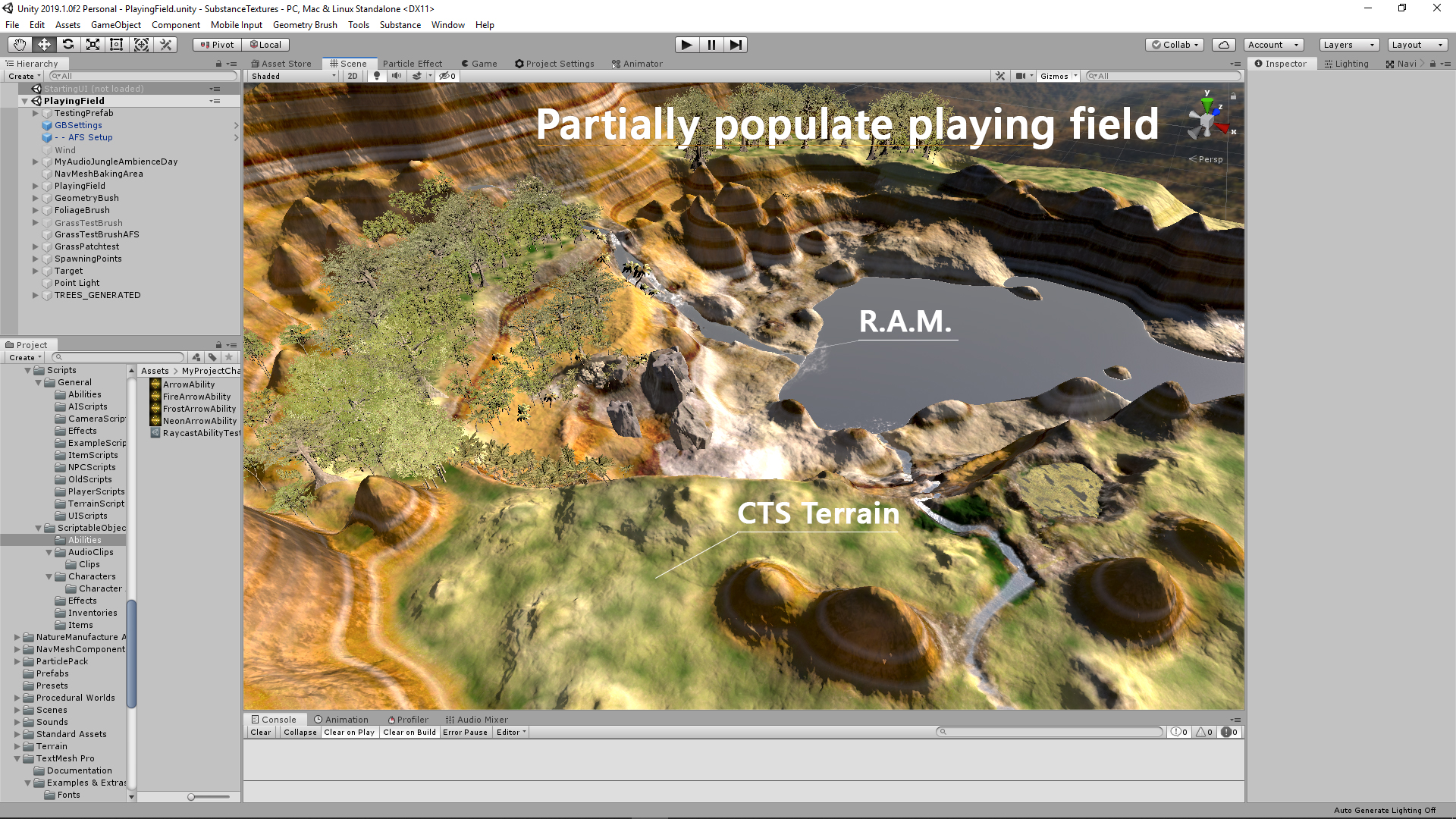The height and width of the screenshot is (819, 1456).
Task: Switch to the Lighting tab
Action: point(1347,64)
